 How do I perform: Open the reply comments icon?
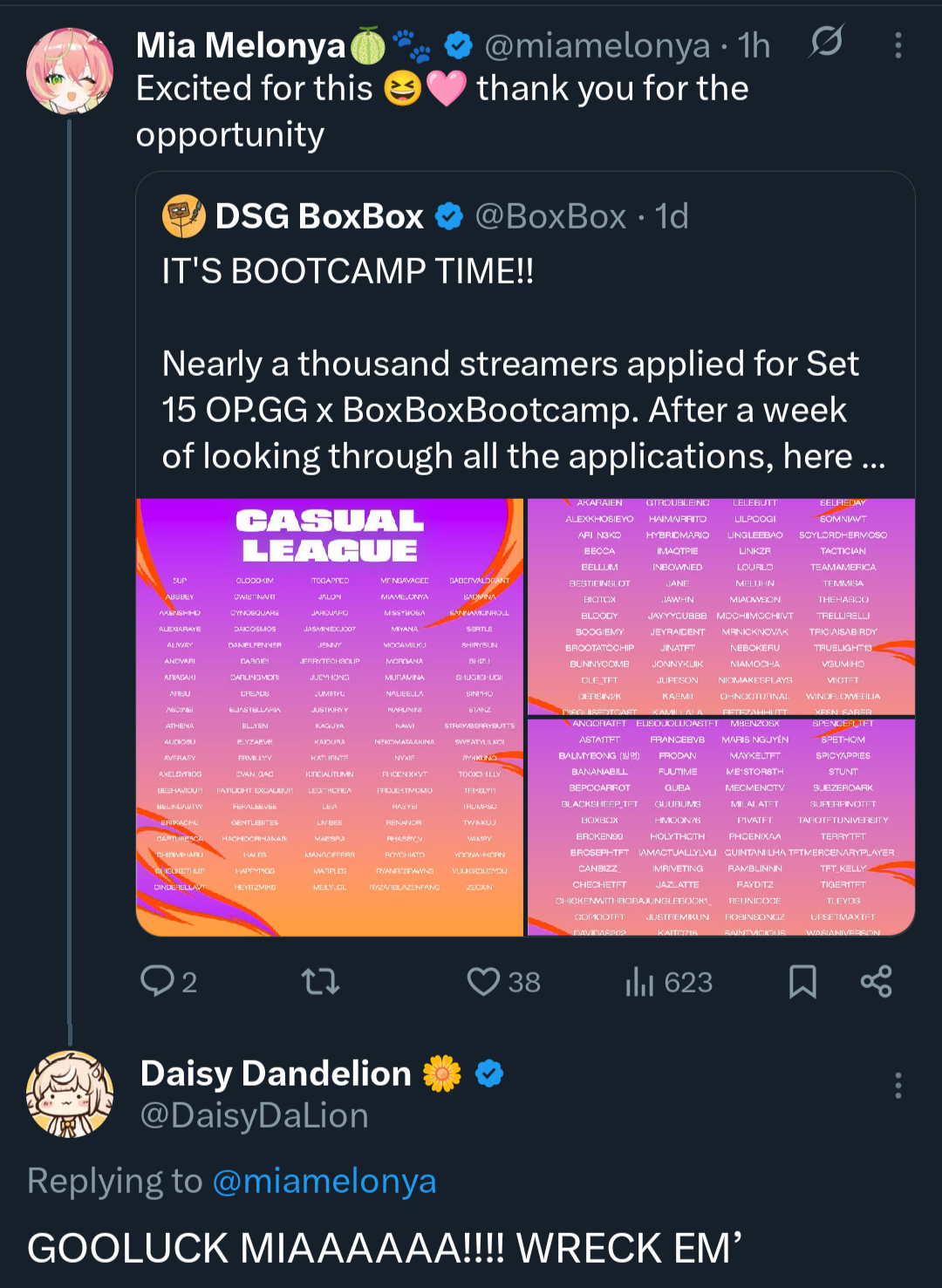[158, 981]
